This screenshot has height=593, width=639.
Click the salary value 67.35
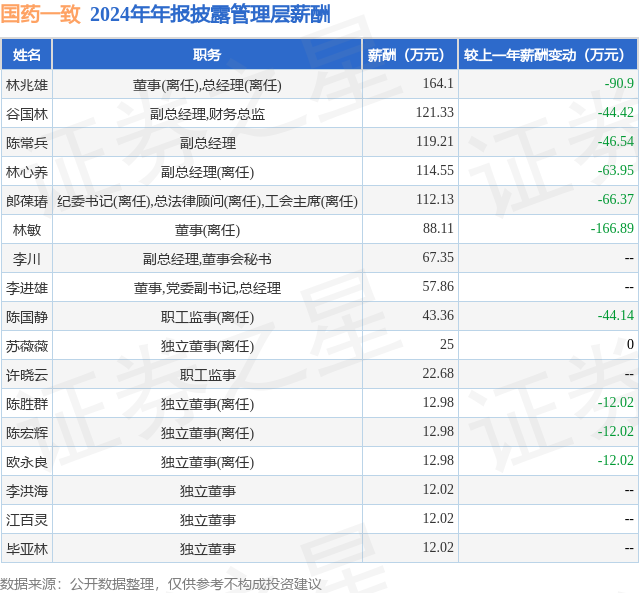[x=438, y=257]
